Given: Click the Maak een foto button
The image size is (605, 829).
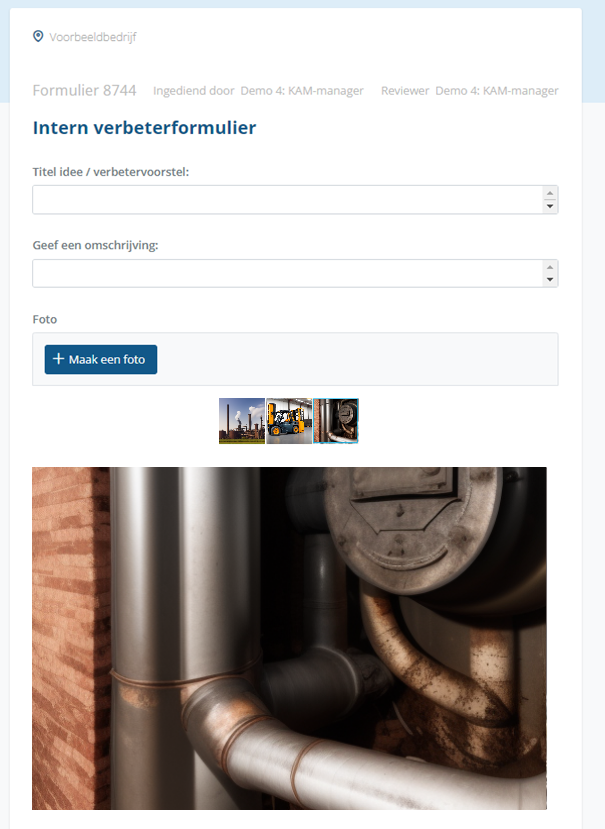Looking at the screenshot, I should (x=100, y=360).
